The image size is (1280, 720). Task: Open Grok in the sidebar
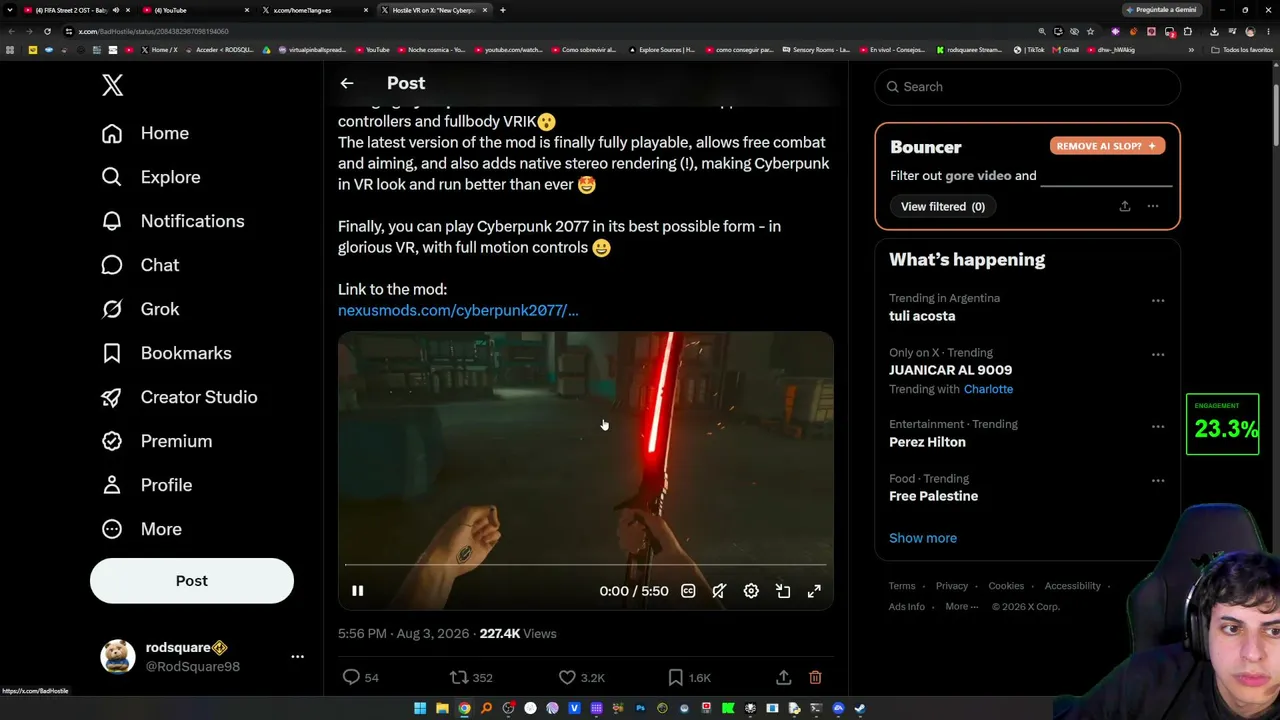pyautogui.click(x=141, y=309)
